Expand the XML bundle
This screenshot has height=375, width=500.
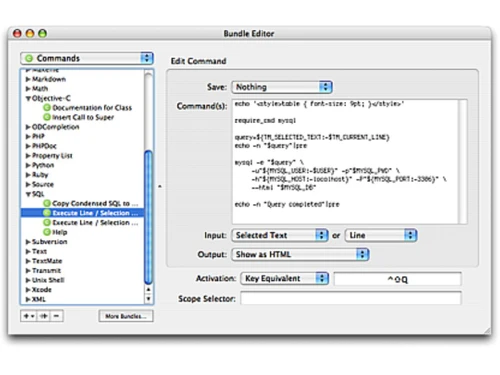pyautogui.click(x=28, y=299)
